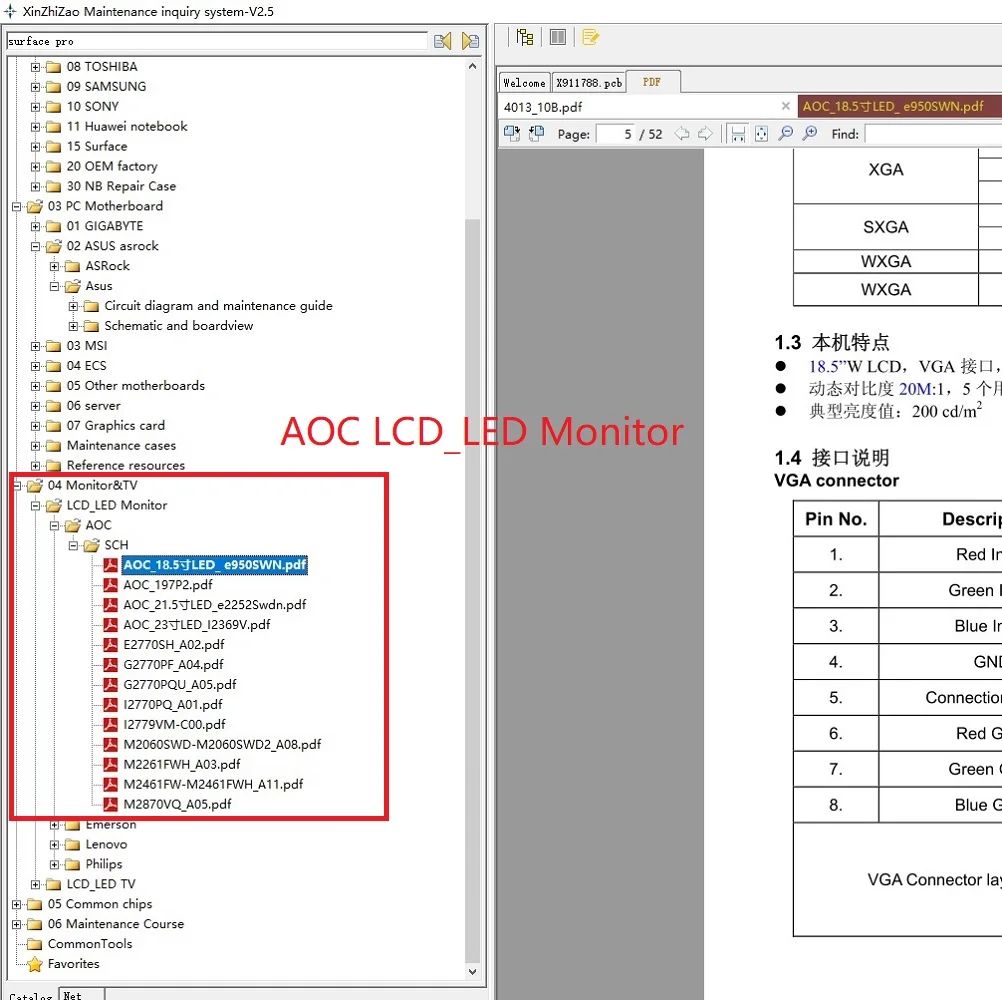This screenshot has height=1000, width=1002.
Task: Open AOC_23寸LED_I2369V.pdf in tree
Action: coord(197,624)
